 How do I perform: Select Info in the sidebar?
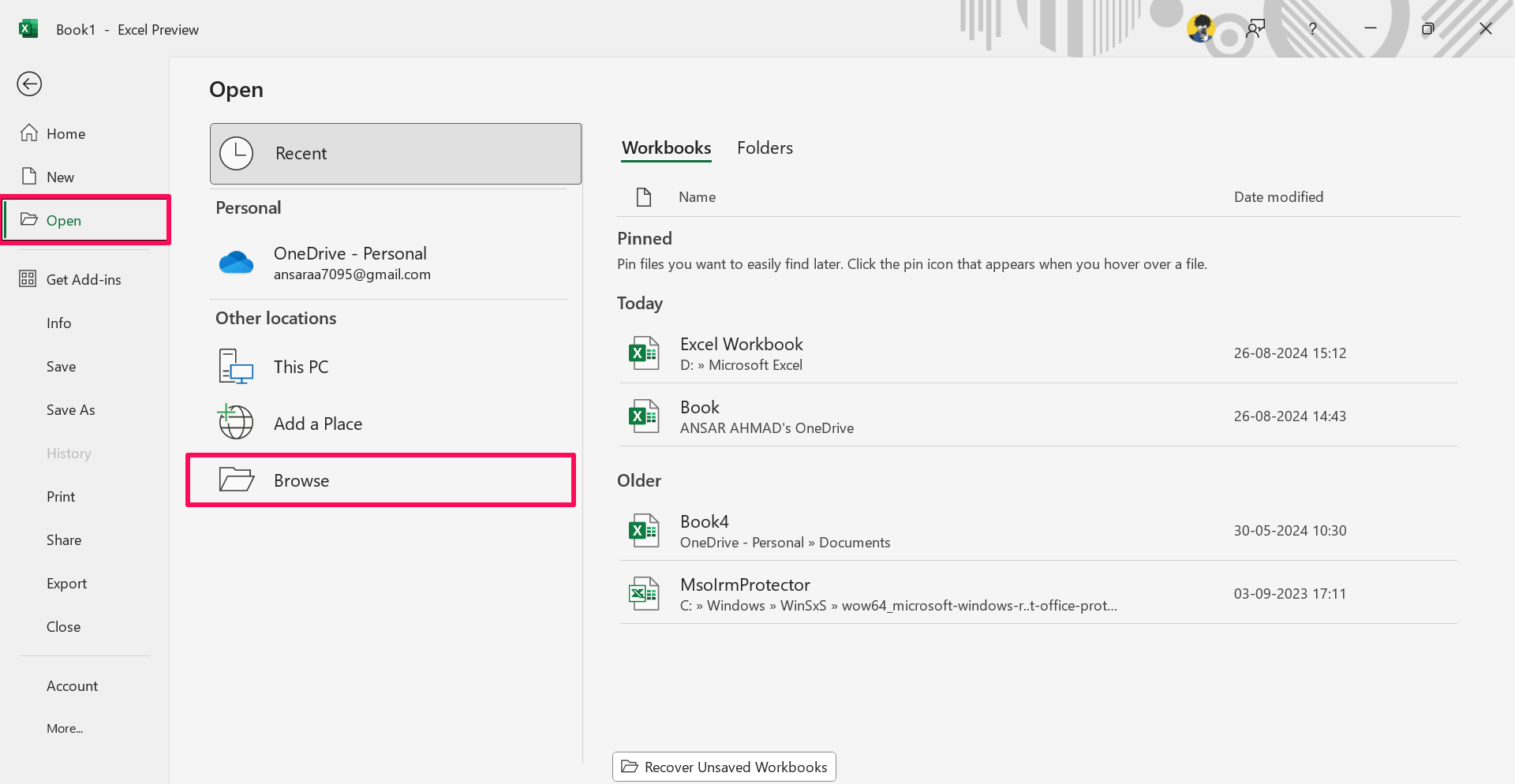[x=59, y=323]
